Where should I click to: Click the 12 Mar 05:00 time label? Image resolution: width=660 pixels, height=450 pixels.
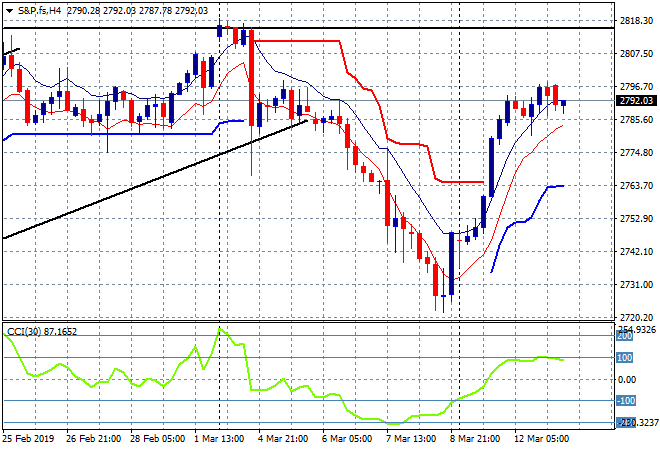coord(541,439)
